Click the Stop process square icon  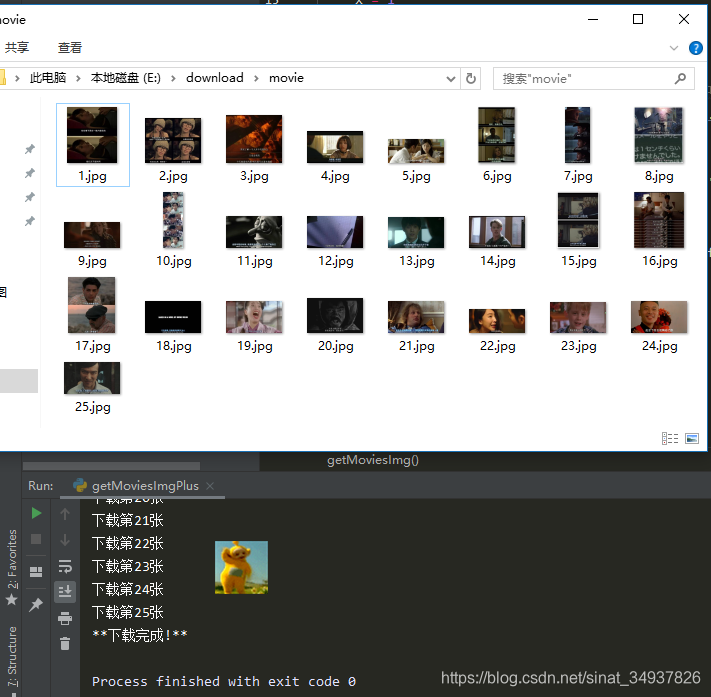[x=36, y=539]
